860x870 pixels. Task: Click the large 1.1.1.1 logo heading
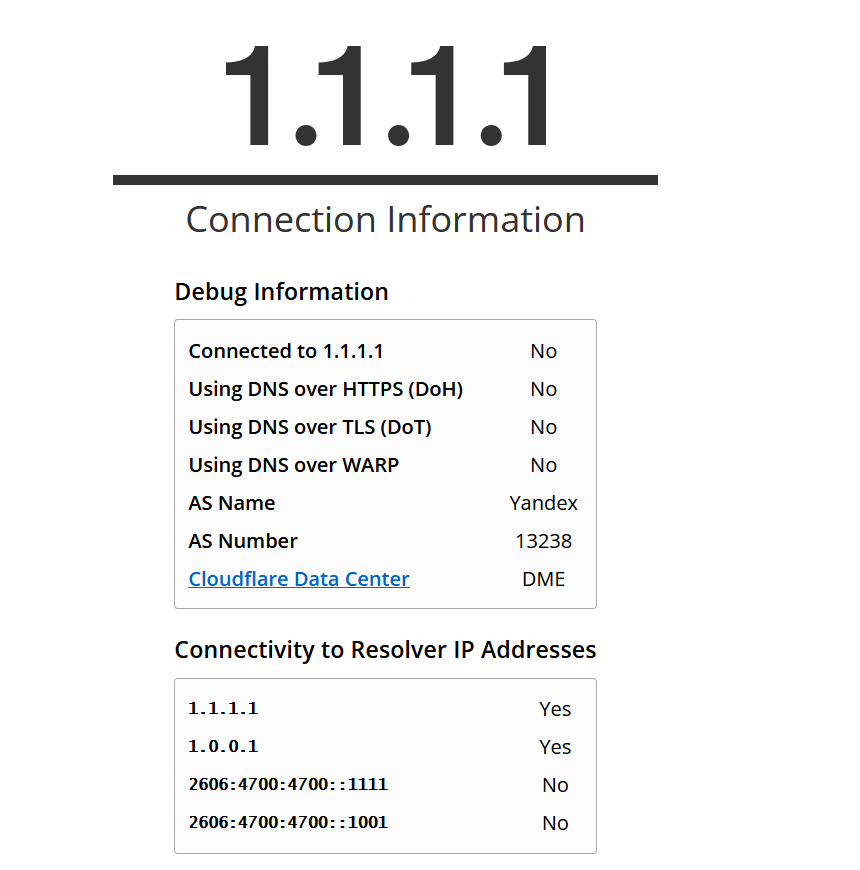[x=386, y=95]
